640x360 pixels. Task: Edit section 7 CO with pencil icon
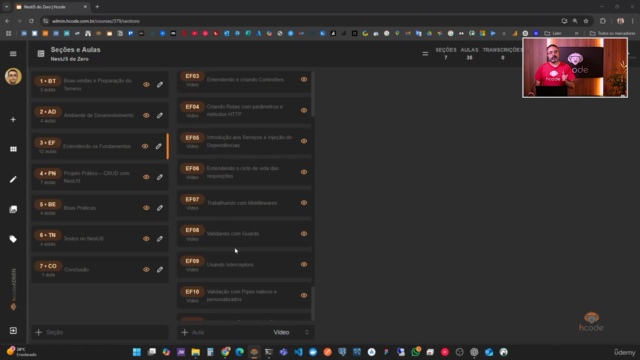click(x=160, y=269)
